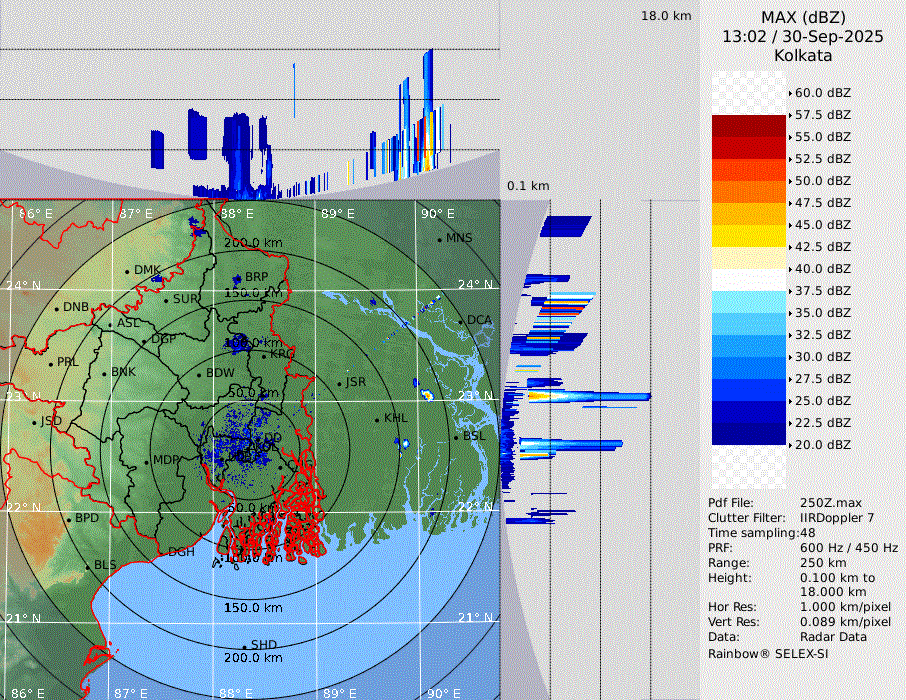Click the 13:02 / 30-Sep-2025 timestamp
The image size is (906, 700).
click(803, 37)
